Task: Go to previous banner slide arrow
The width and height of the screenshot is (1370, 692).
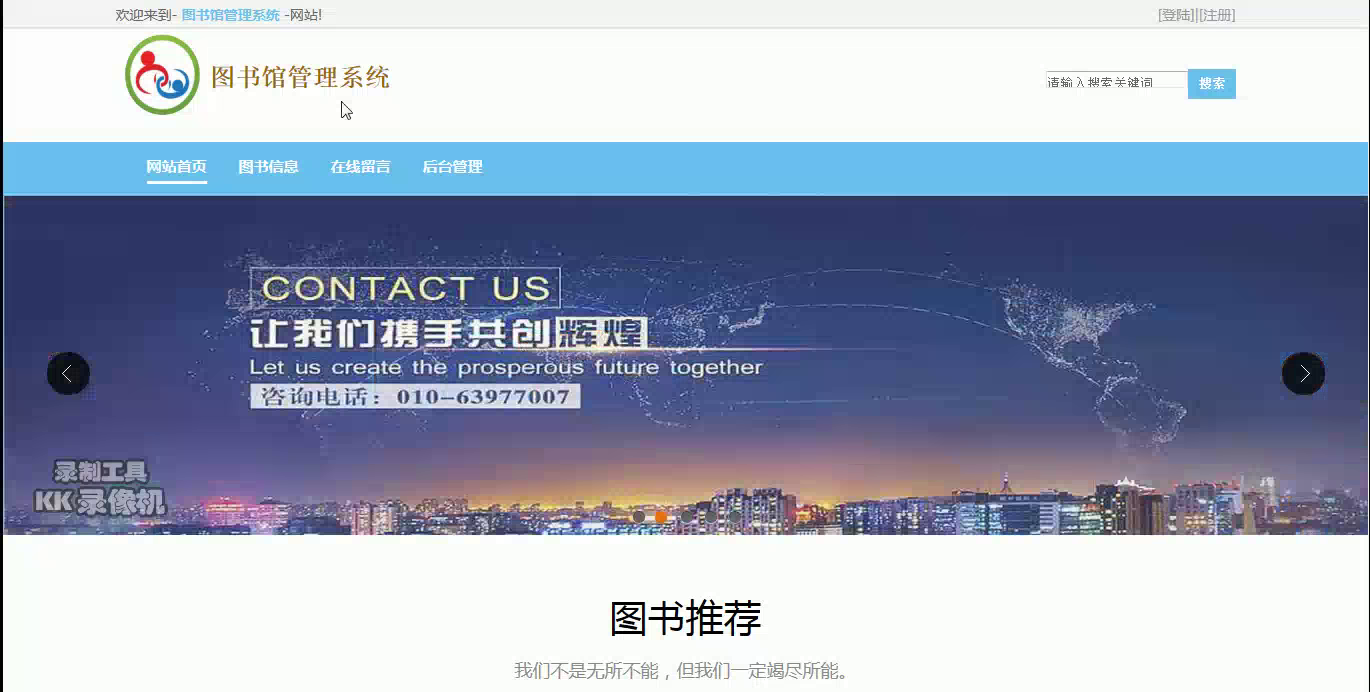Action: point(68,373)
